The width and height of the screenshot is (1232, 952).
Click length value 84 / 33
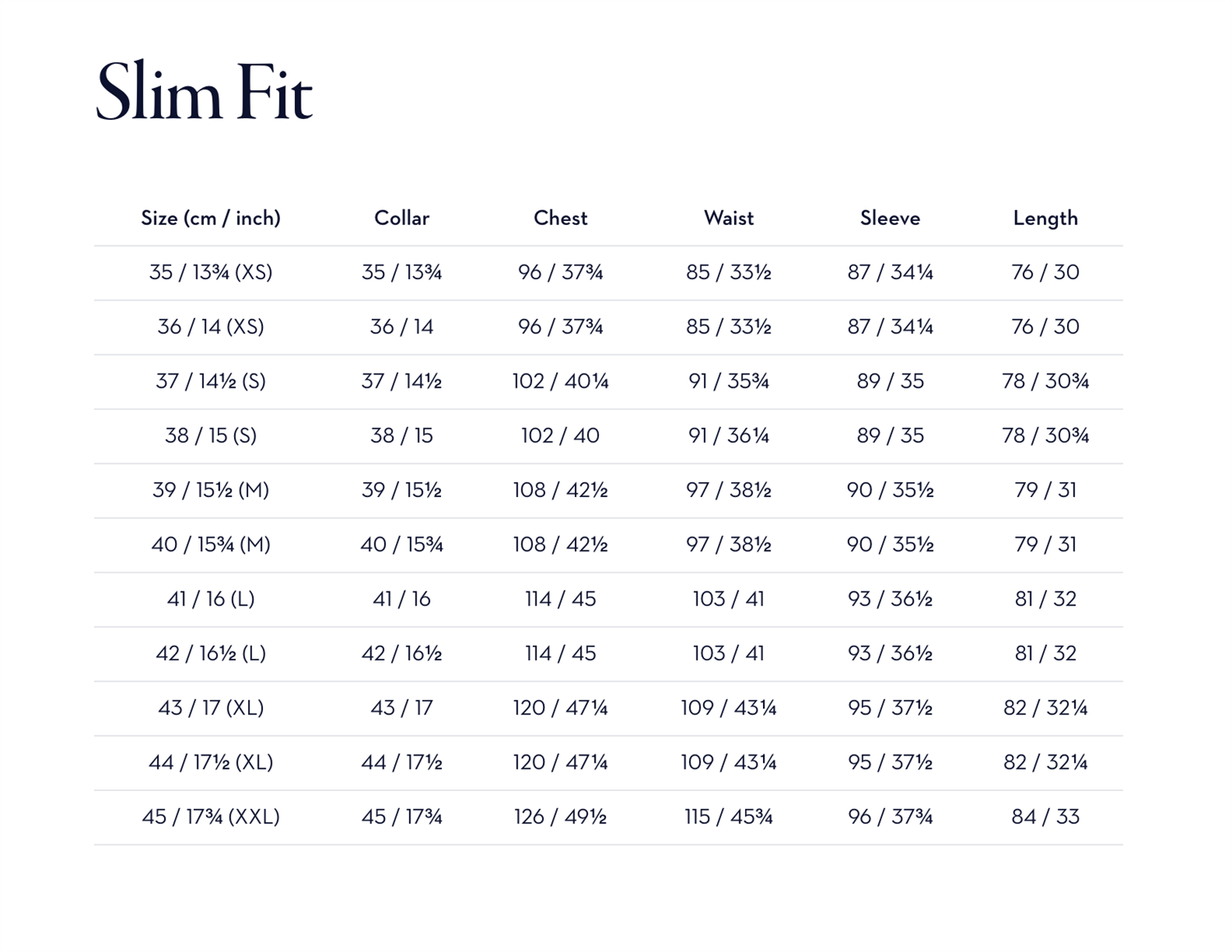1045,816
